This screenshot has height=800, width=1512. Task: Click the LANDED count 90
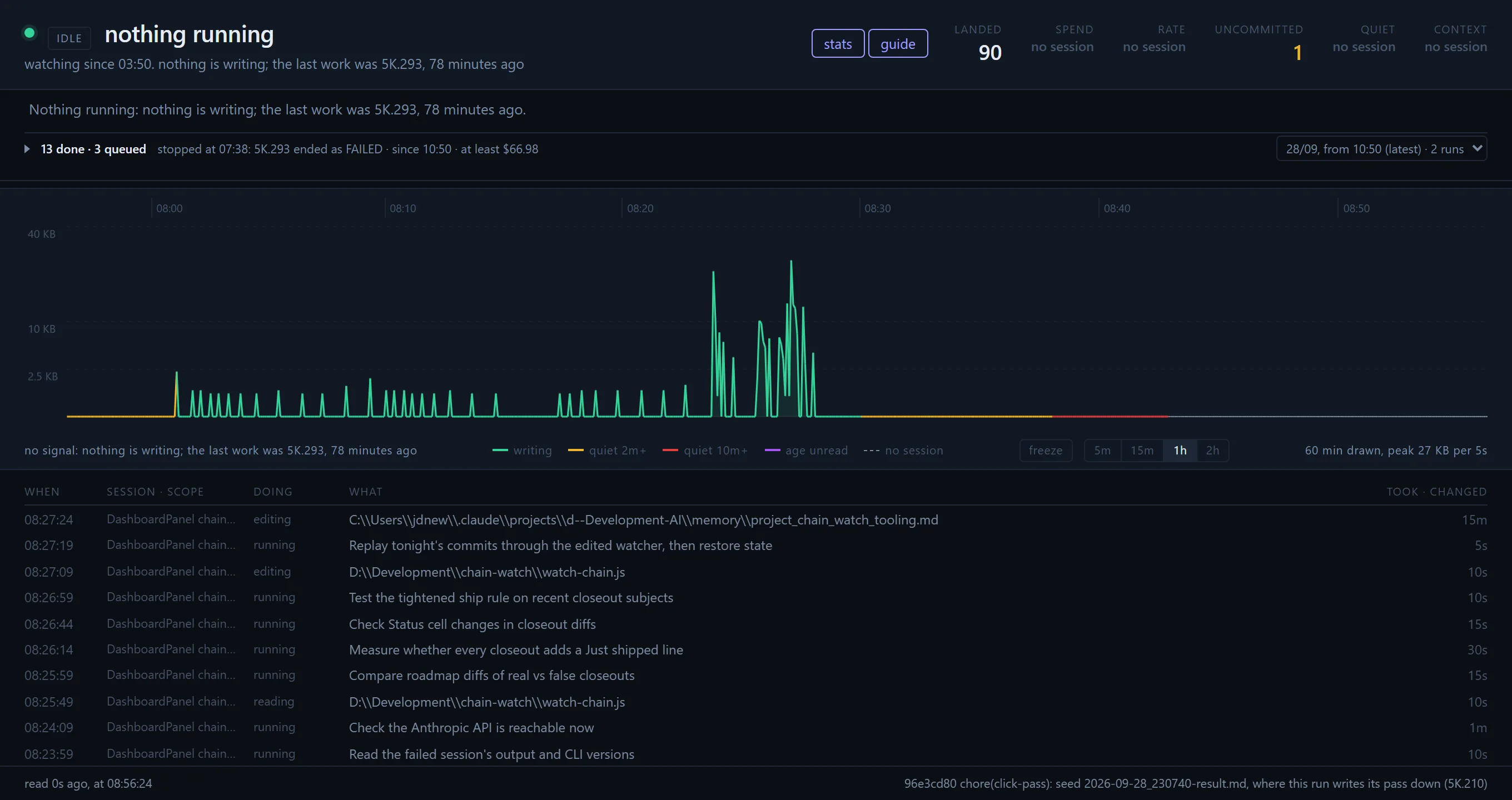pos(989,53)
